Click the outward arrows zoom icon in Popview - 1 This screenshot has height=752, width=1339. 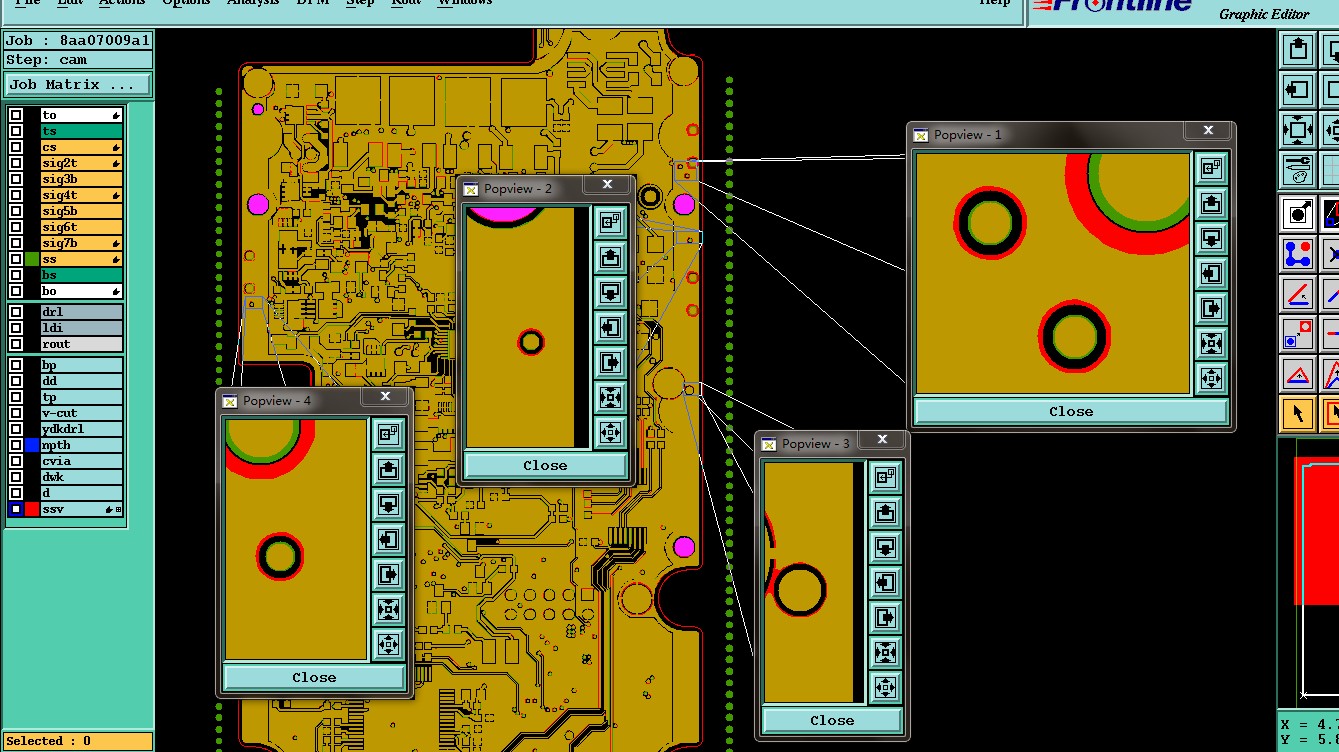click(x=1211, y=378)
